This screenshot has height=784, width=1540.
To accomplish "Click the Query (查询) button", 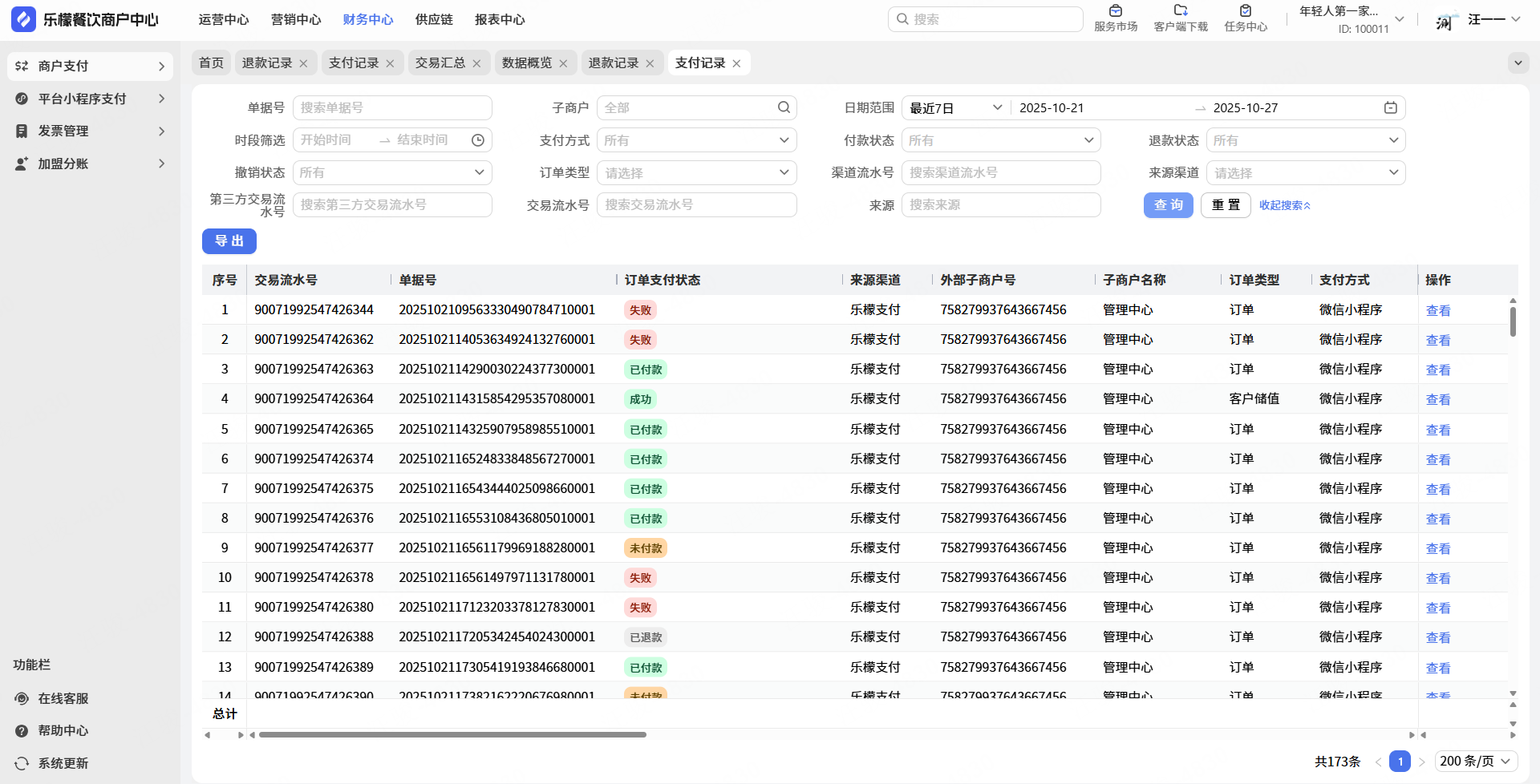I will coord(1168,205).
